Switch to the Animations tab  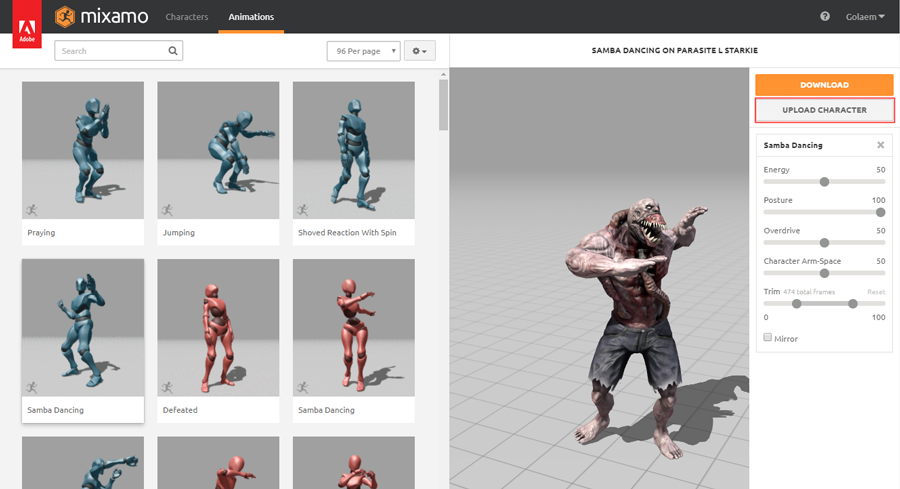pyautogui.click(x=251, y=17)
